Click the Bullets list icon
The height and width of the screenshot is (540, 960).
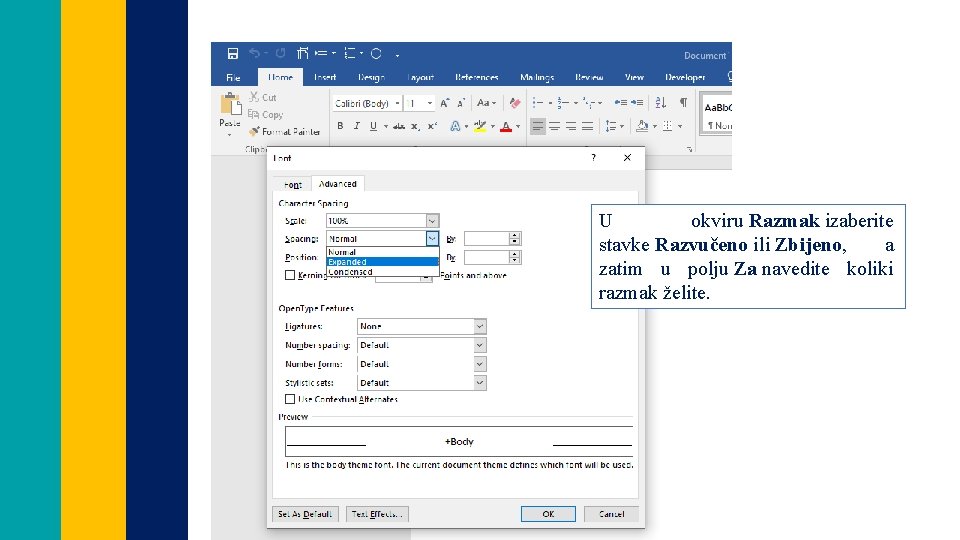click(538, 102)
